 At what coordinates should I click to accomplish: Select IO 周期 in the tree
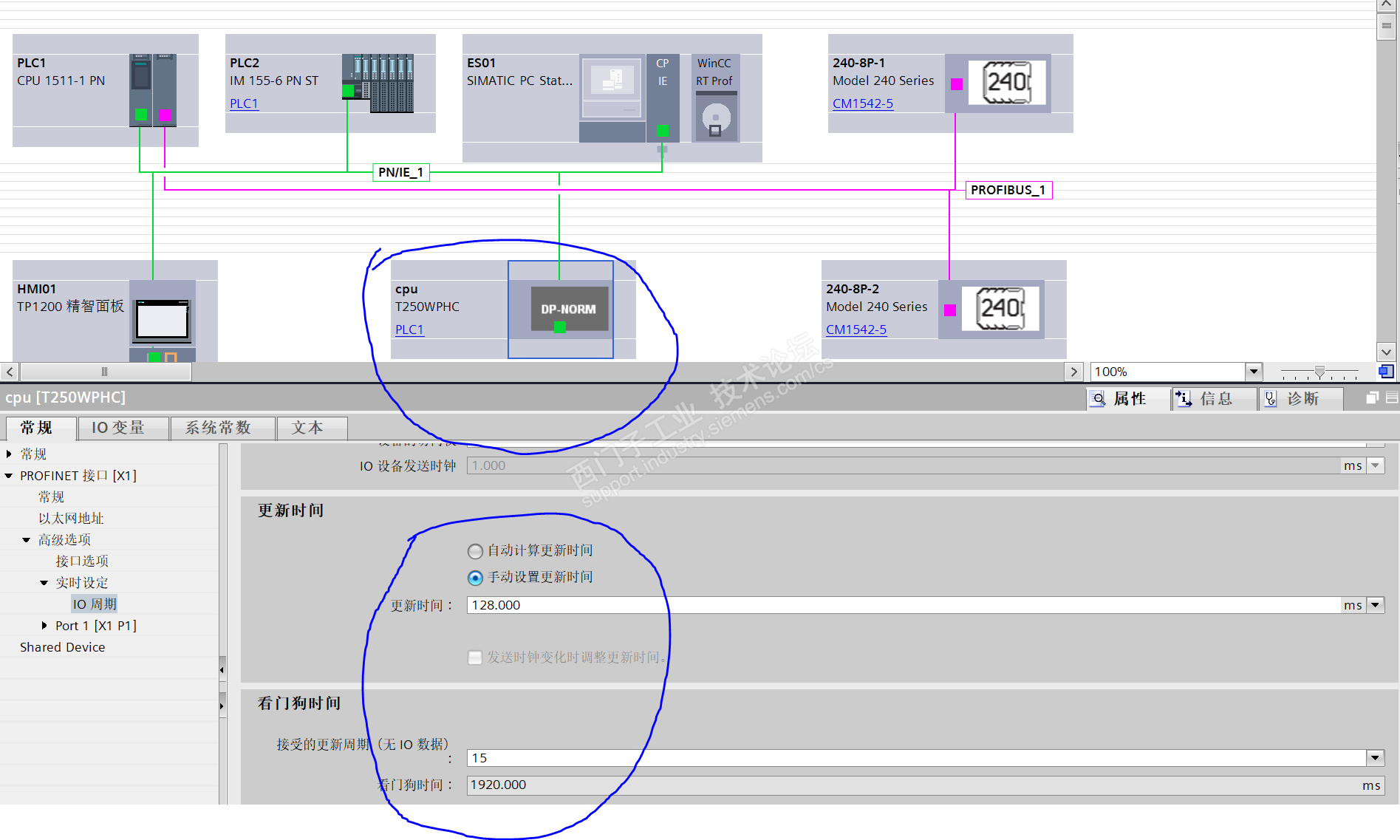coord(95,604)
